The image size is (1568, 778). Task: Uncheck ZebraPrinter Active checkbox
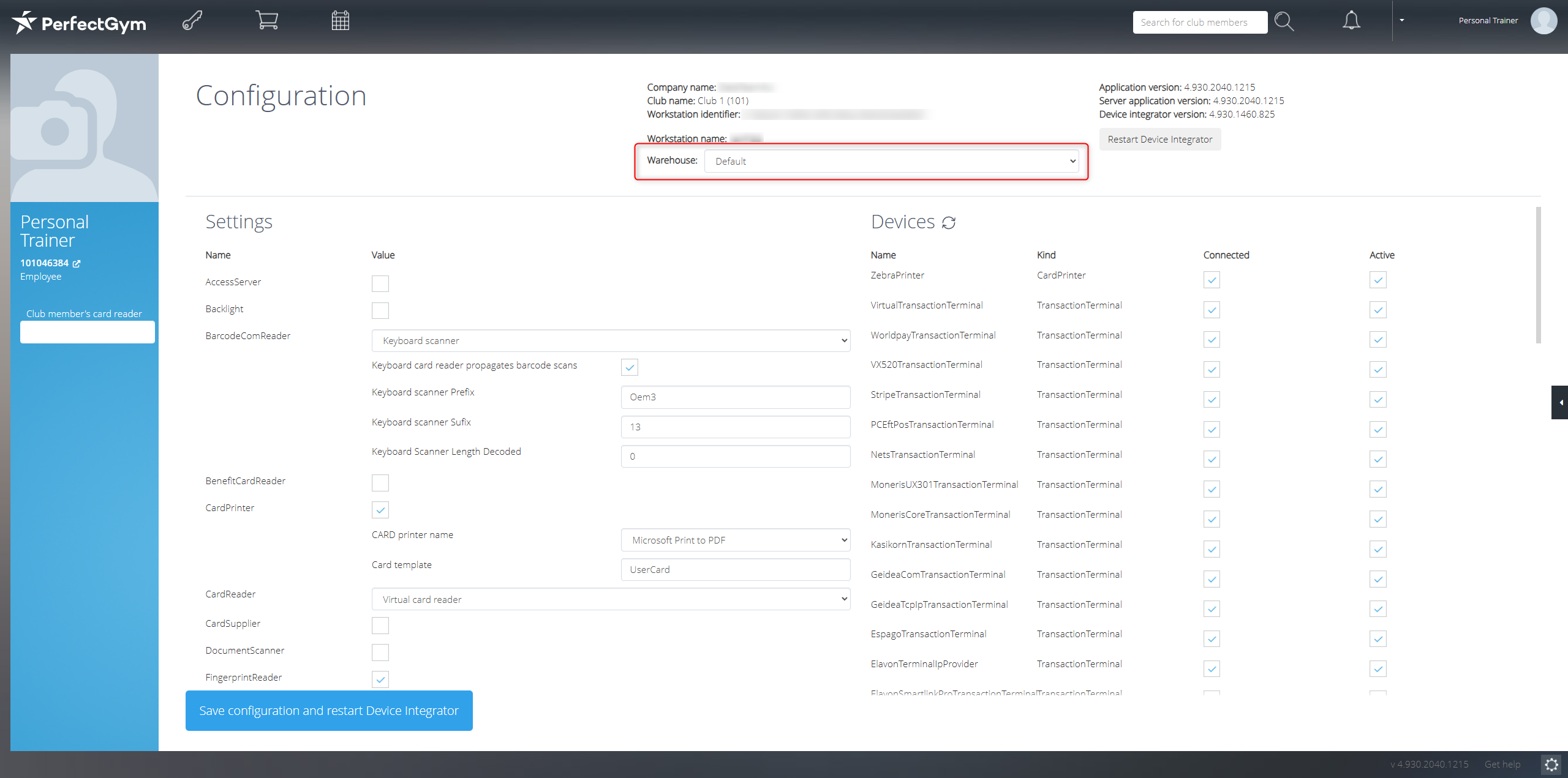click(1378, 280)
